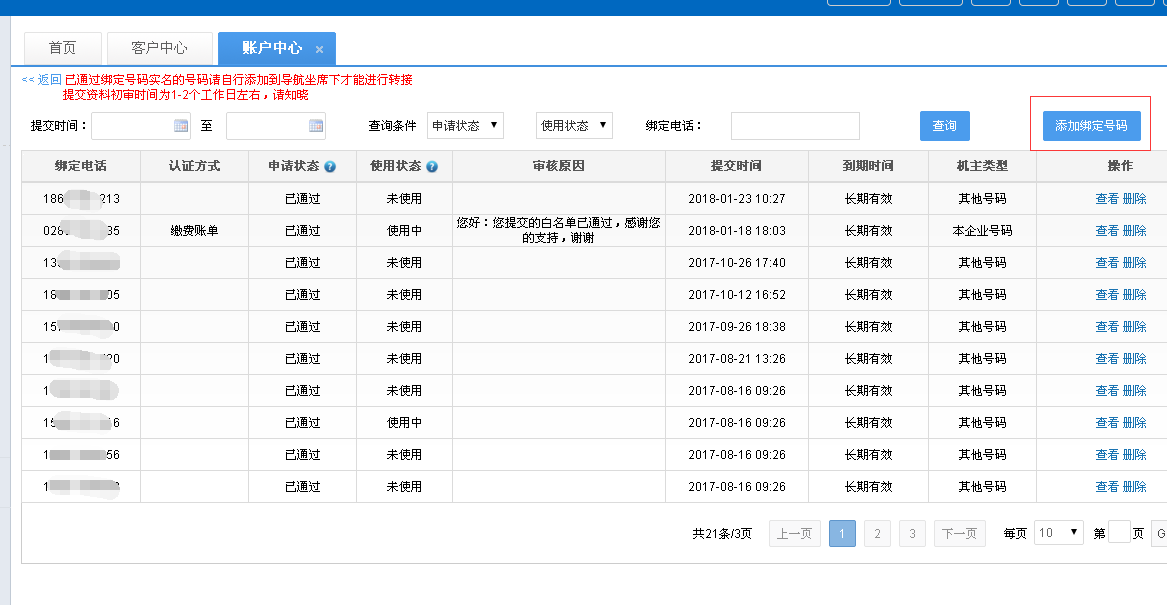Click the 查询 search button
This screenshot has height=605, width=1167.
point(944,126)
